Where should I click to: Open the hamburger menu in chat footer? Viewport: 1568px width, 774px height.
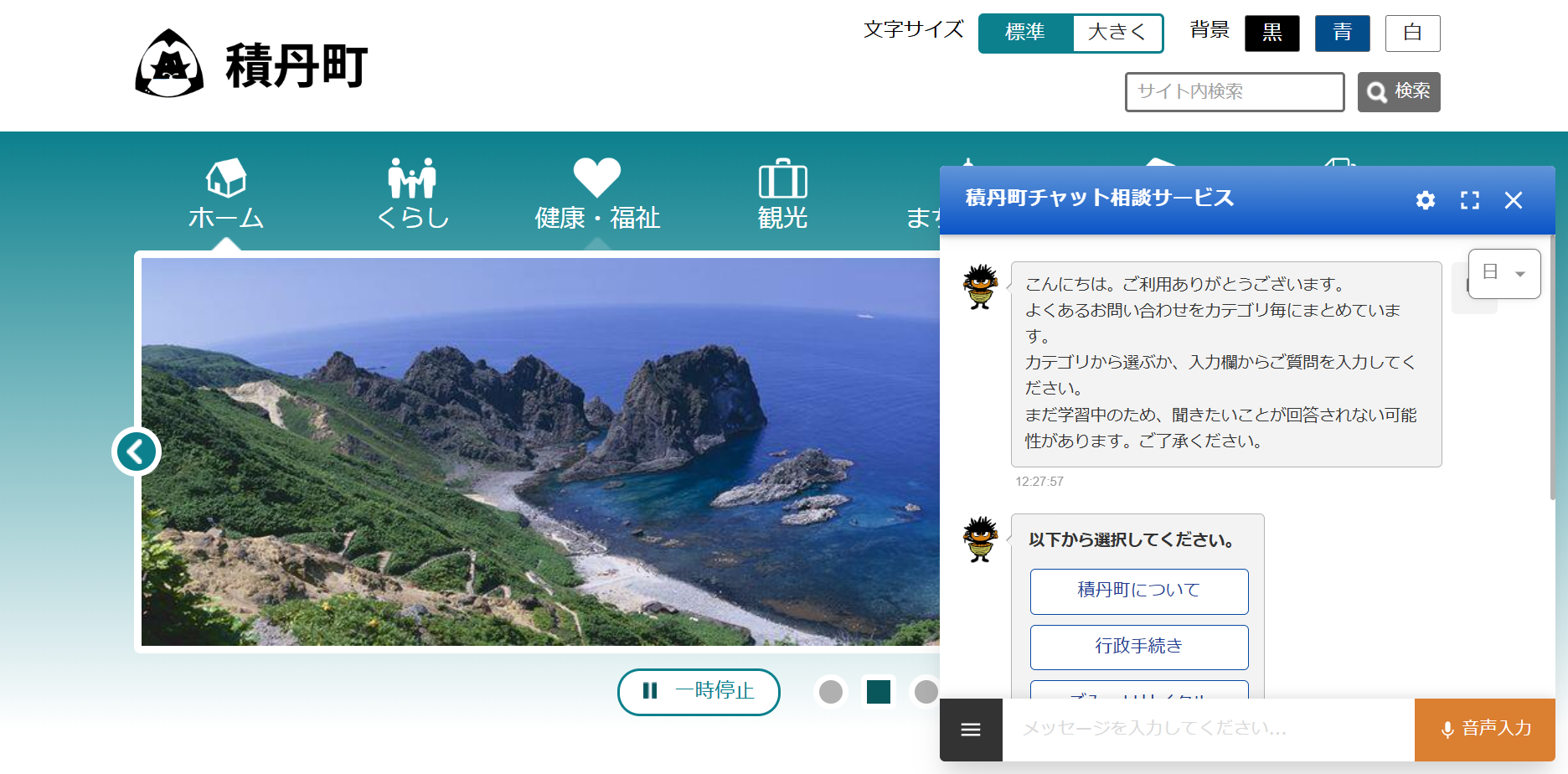(970, 730)
